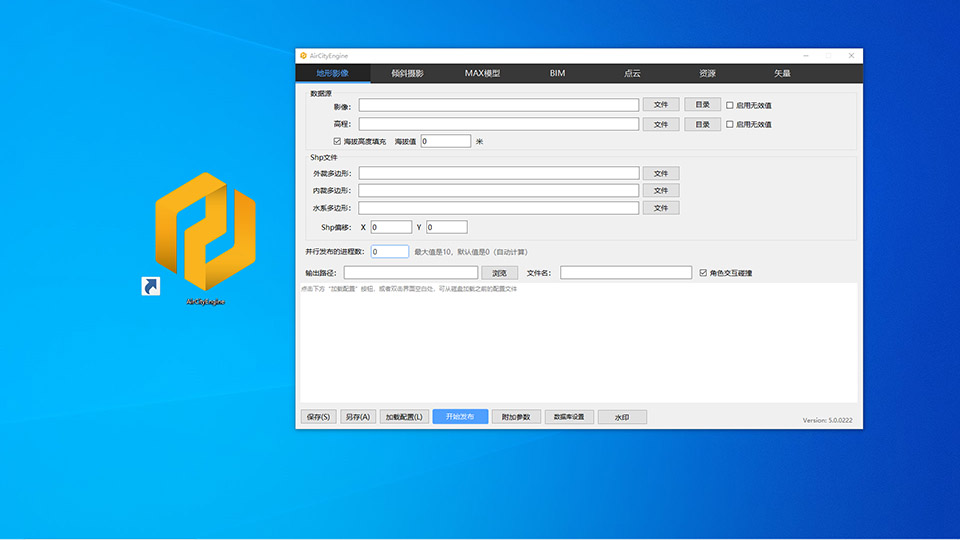Screen dimensions: 960x540
Task: Switch to the 倾斜摄影 tab
Action: click(x=407, y=73)
